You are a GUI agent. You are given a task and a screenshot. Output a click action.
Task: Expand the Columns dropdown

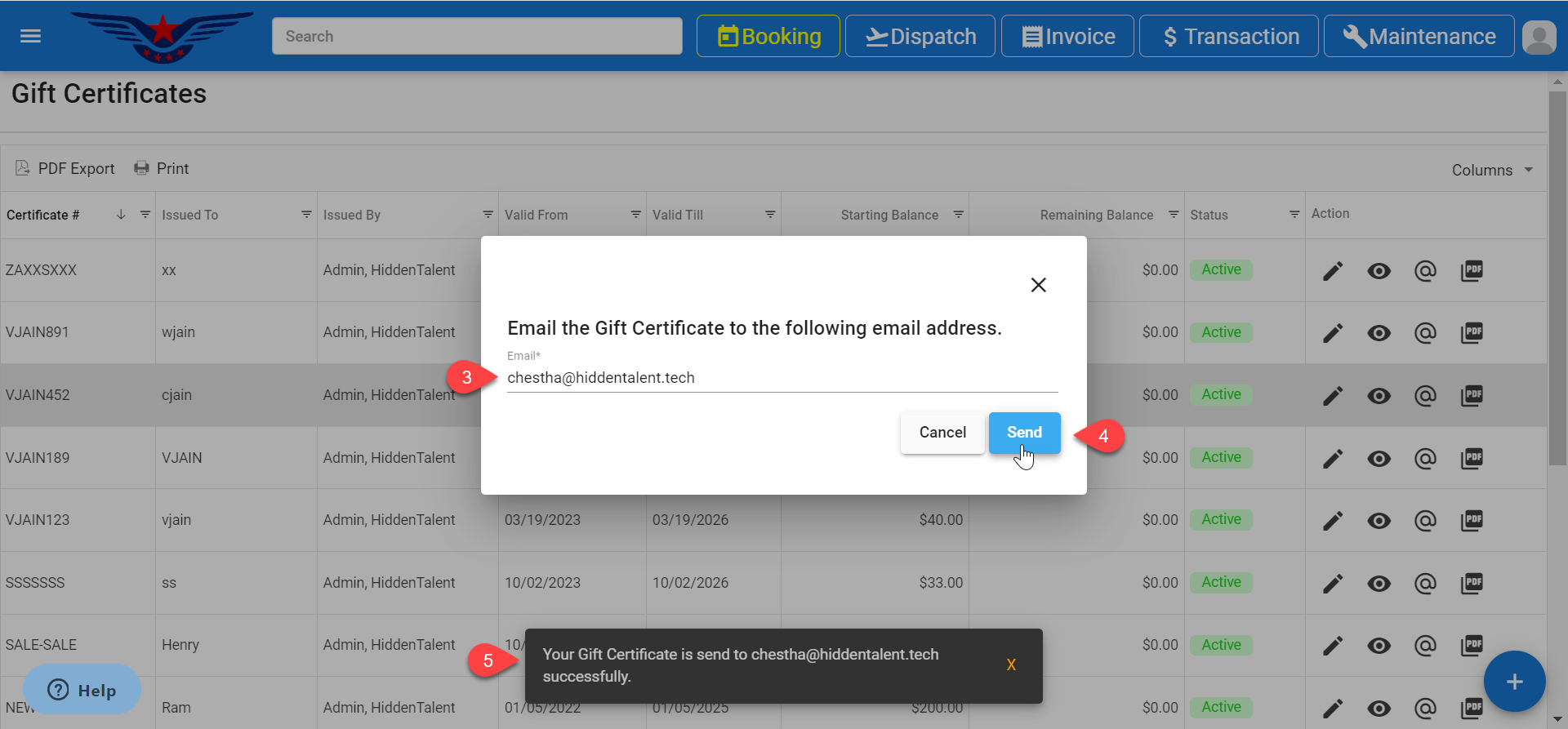coord(1492,170)
